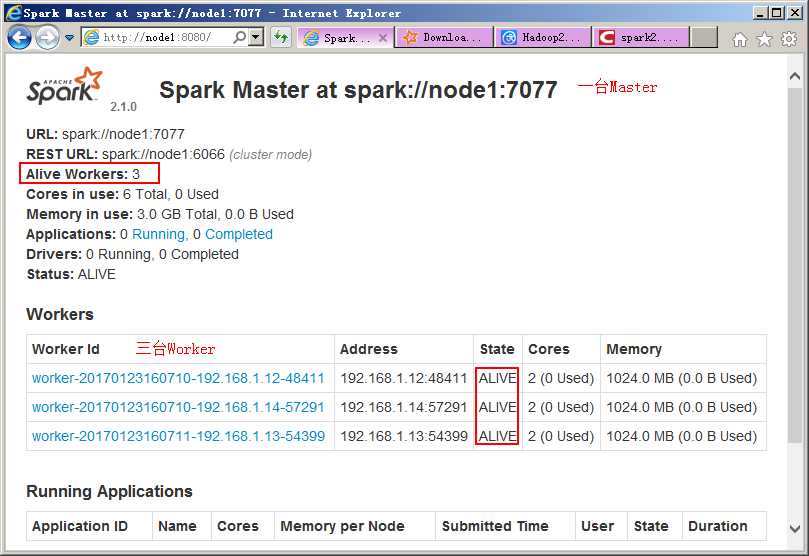Click the Internet Explorer title bar icon
The height and width of the screenshot is (556, 809).
click(13, 12)
